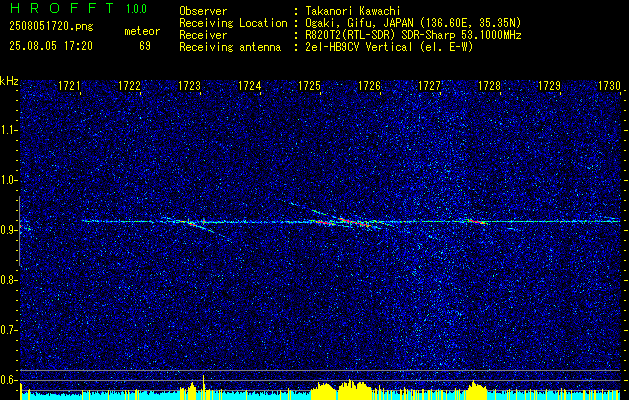This screenshot has height=400, width=629.
Task: Click the 1722 time marker
Action: click(x=129, y=85)
